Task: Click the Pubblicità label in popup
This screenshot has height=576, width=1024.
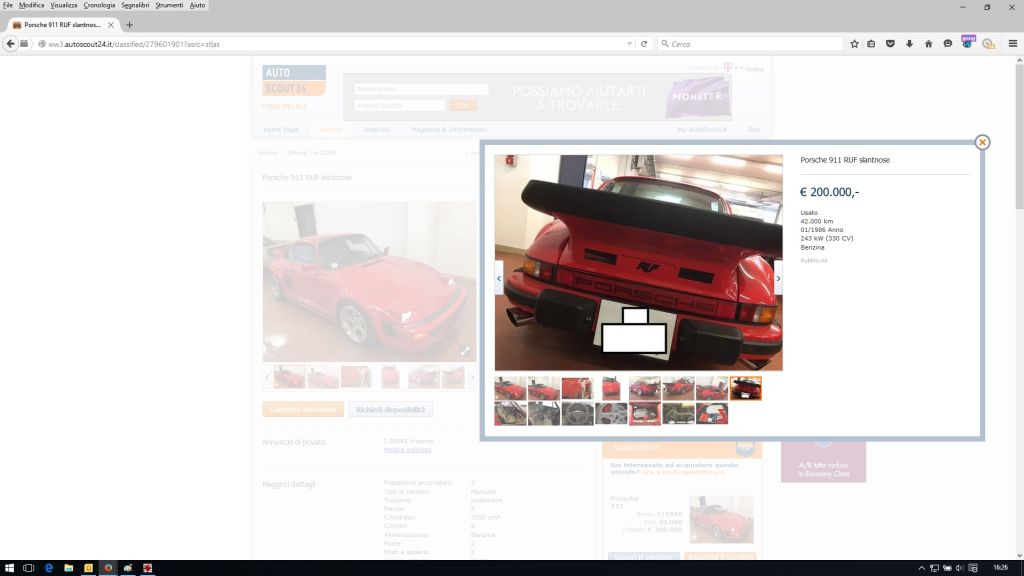Action: tap(814, 261)
